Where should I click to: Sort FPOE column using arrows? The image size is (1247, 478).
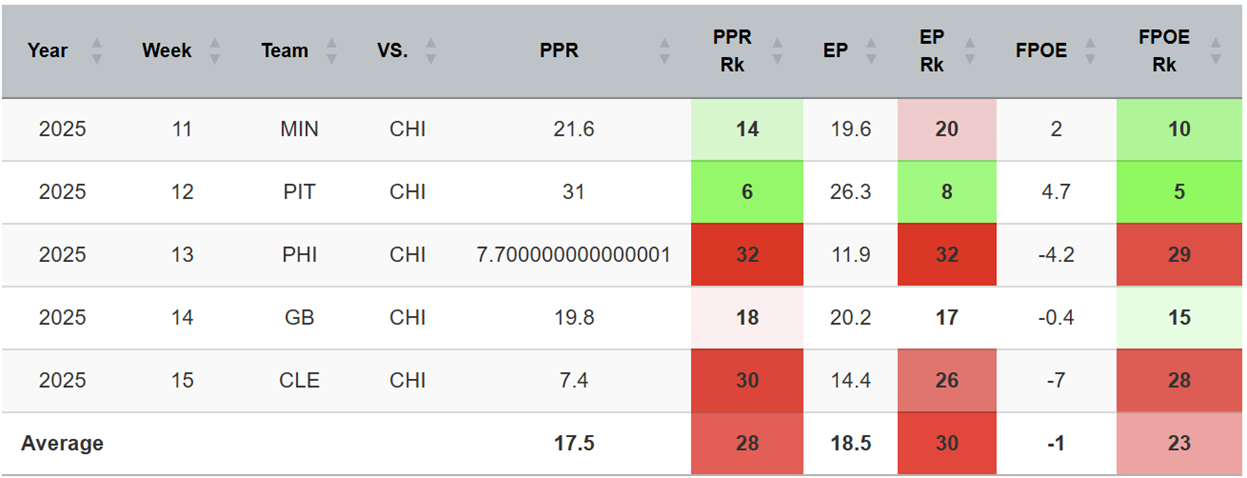1091,51
